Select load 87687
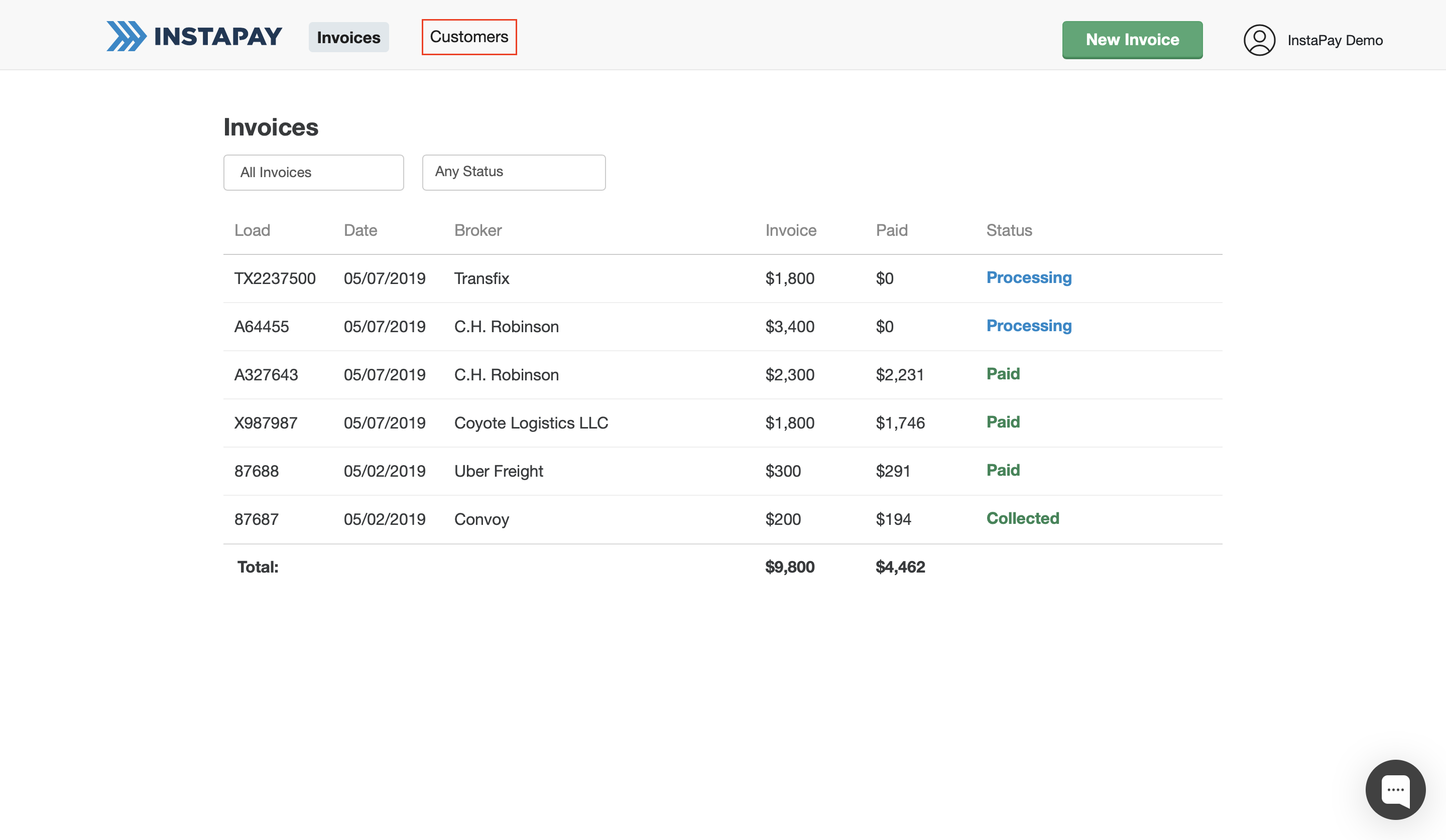The height and width of the screenshot is (840, 1446). 256,519
